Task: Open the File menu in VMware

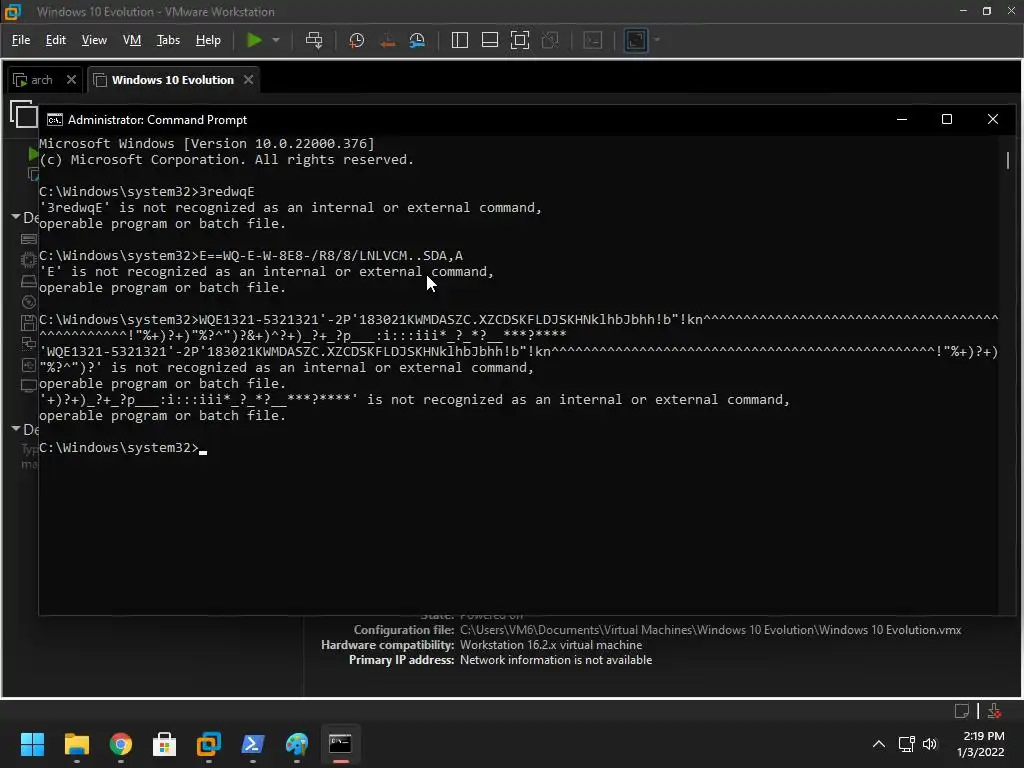Action: point(21,40)
